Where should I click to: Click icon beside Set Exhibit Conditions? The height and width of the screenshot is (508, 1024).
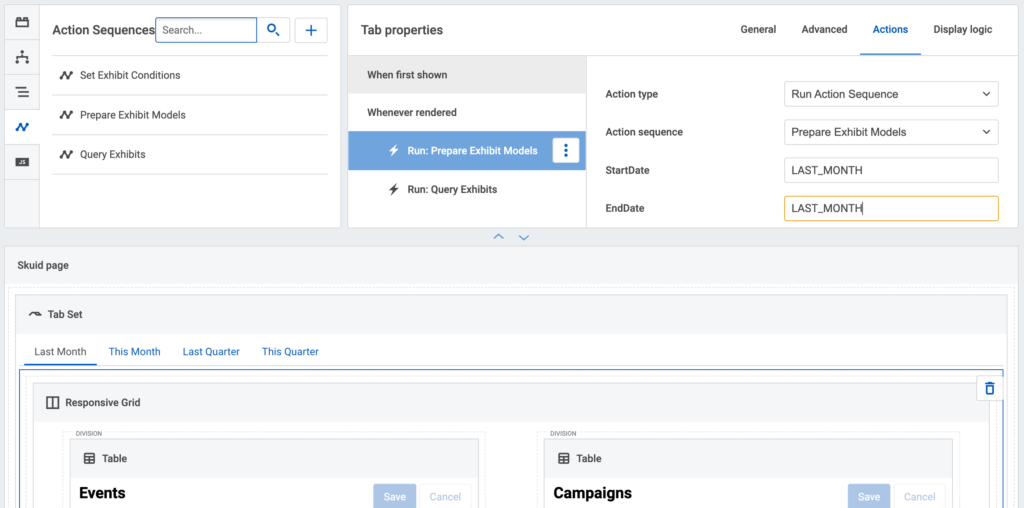(65, 75)
